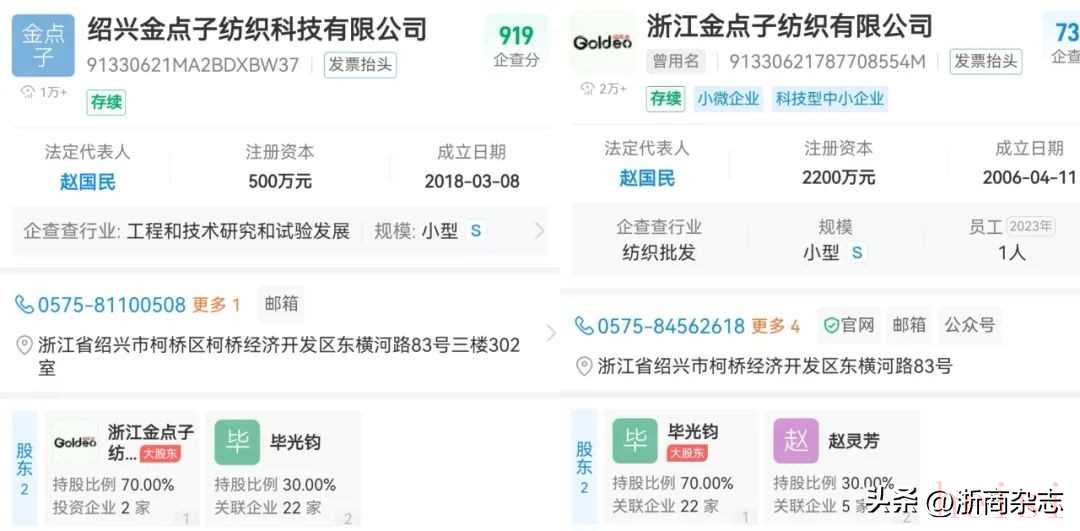This screenshot has width=1080, height=531.
Task: Open the 公众号 button
Action: [969, 324]
